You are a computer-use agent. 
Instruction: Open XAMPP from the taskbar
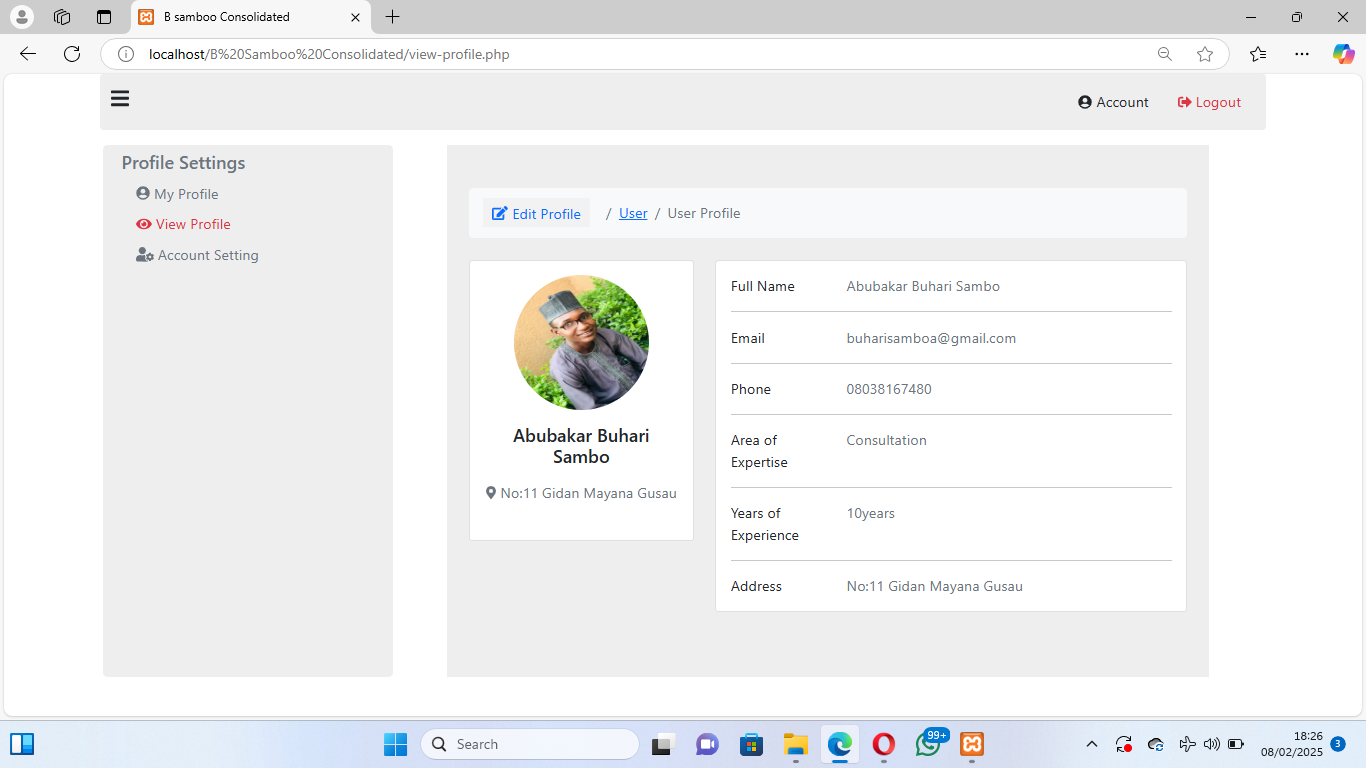[971, 744]
